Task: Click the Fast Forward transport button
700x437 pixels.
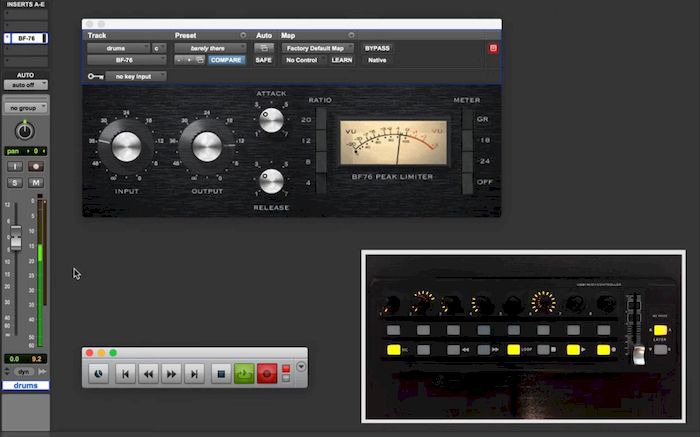Action: pos(171,374)
